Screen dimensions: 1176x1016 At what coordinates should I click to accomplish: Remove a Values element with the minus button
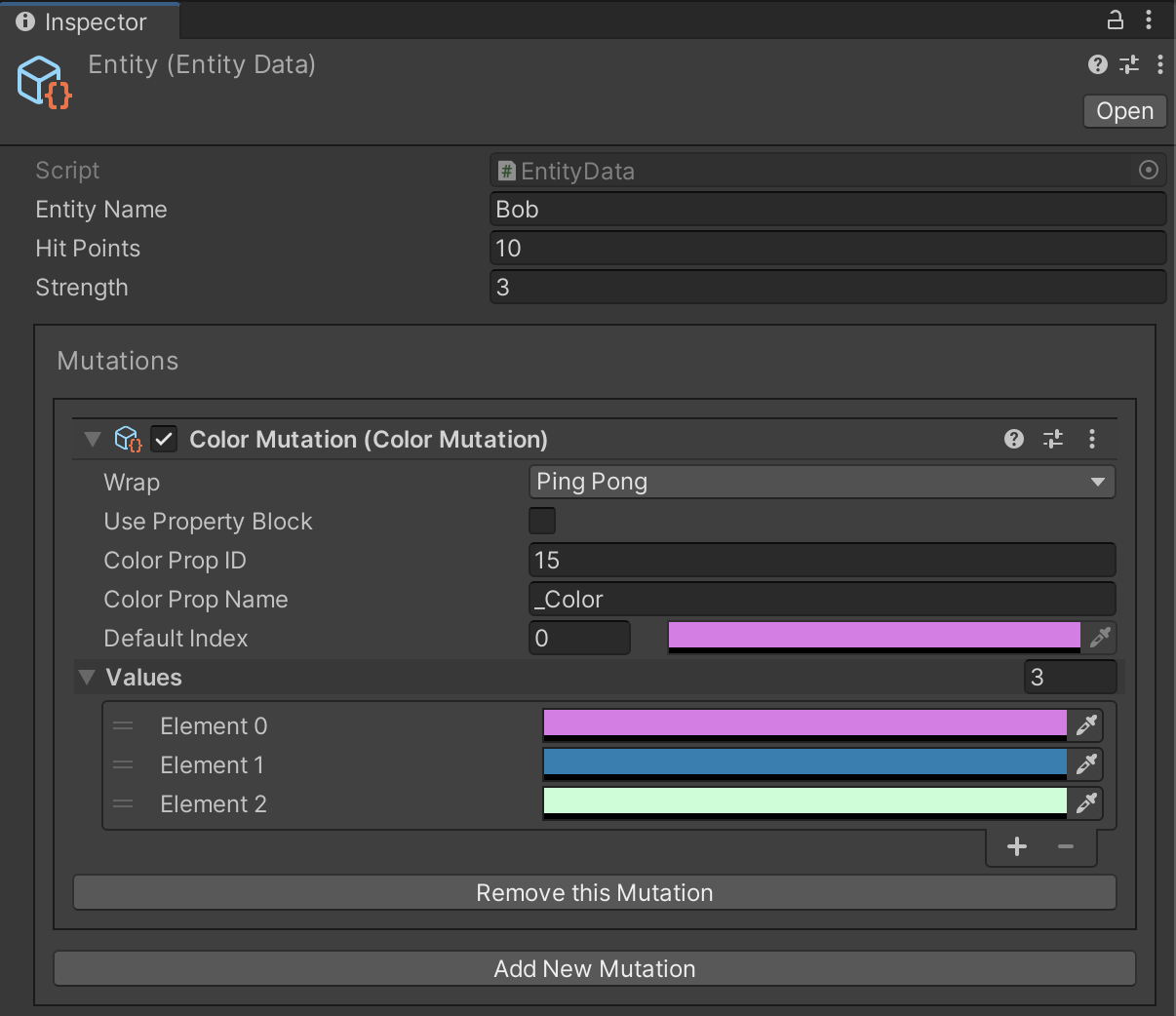pyautogui.click(x=1066, y=846)
